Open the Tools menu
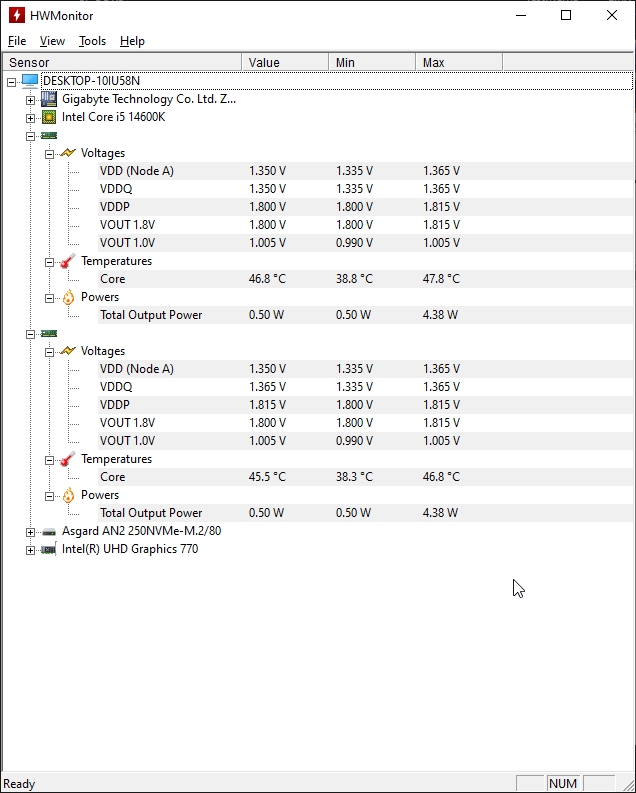This screenshot has width=636, height=793. (92, 41)
